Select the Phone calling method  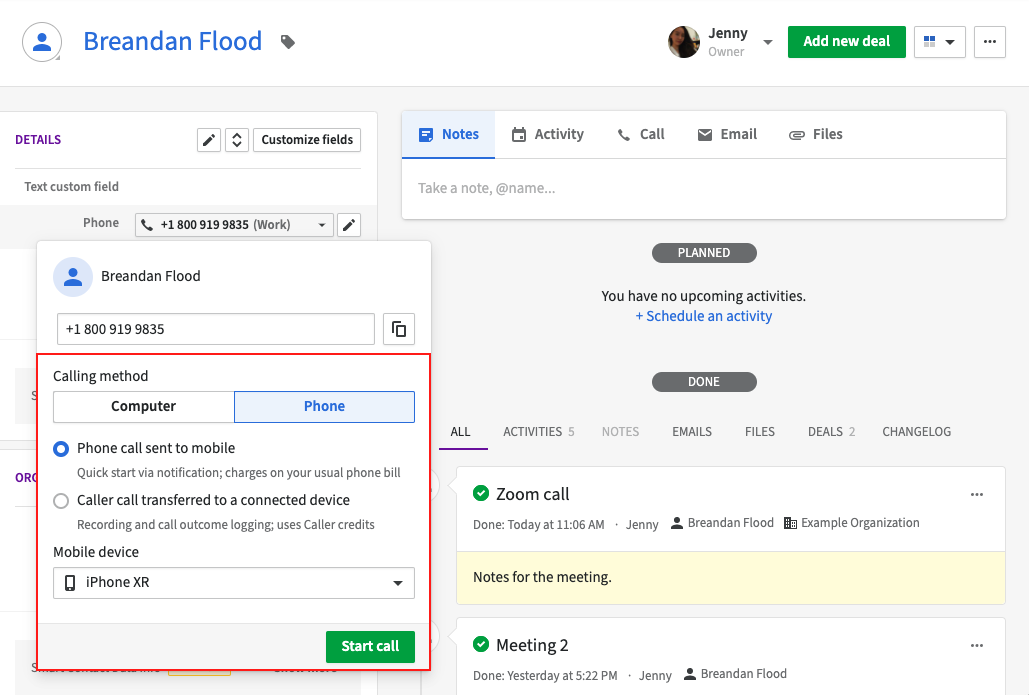pos(324,406)
